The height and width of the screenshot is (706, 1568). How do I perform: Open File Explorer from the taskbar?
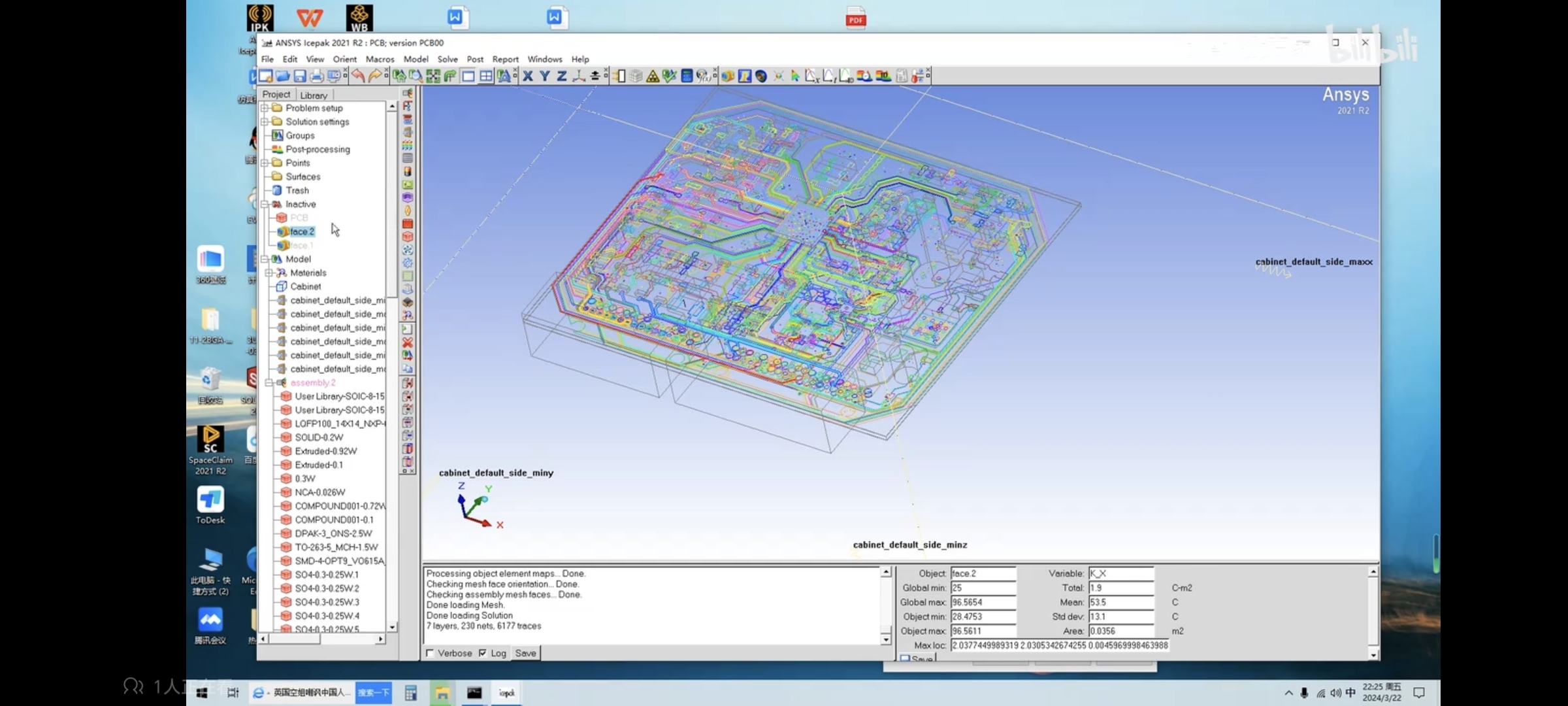[x=442, y=693]
